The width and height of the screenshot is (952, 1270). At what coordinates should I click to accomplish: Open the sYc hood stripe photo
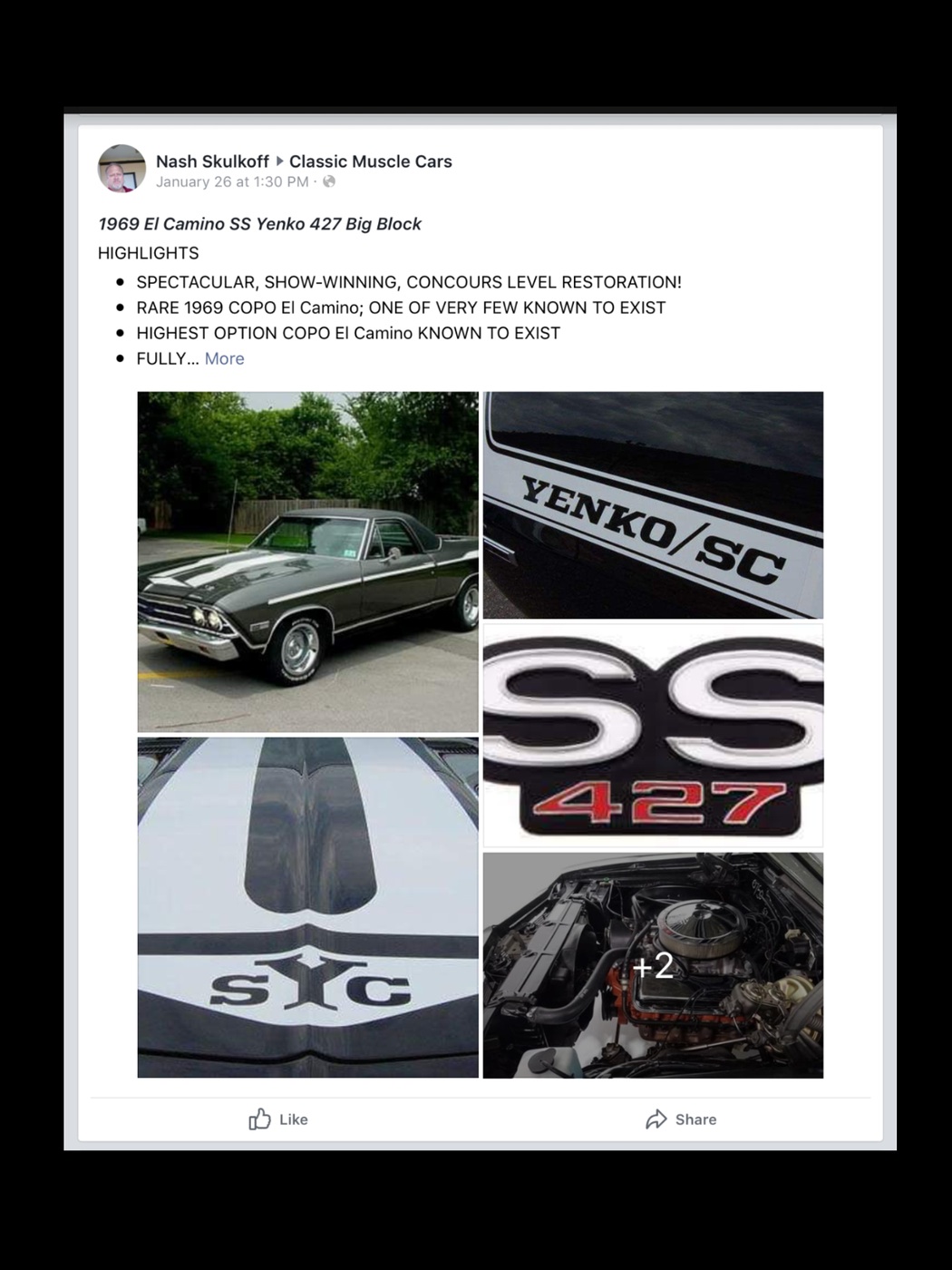[x=307, y=907]
